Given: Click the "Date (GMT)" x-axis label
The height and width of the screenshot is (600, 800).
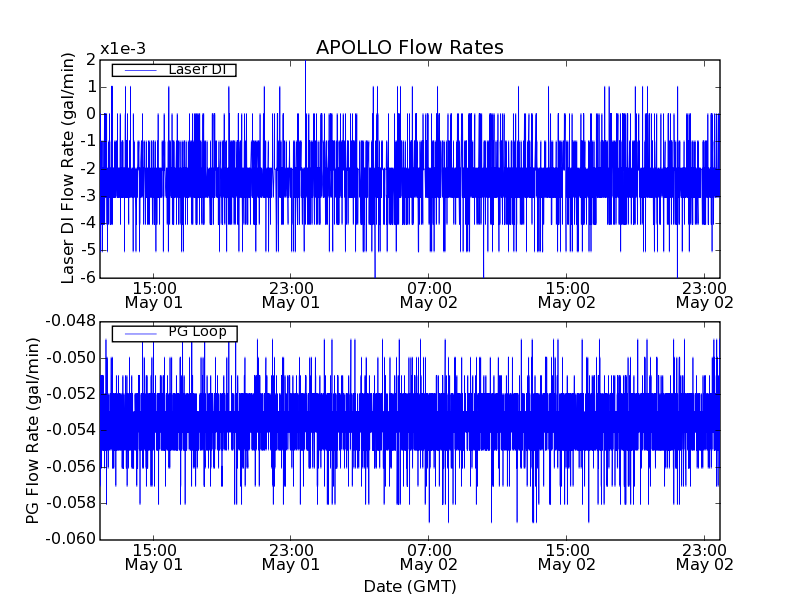Looking at the screenshot, I should click(409, 586).
